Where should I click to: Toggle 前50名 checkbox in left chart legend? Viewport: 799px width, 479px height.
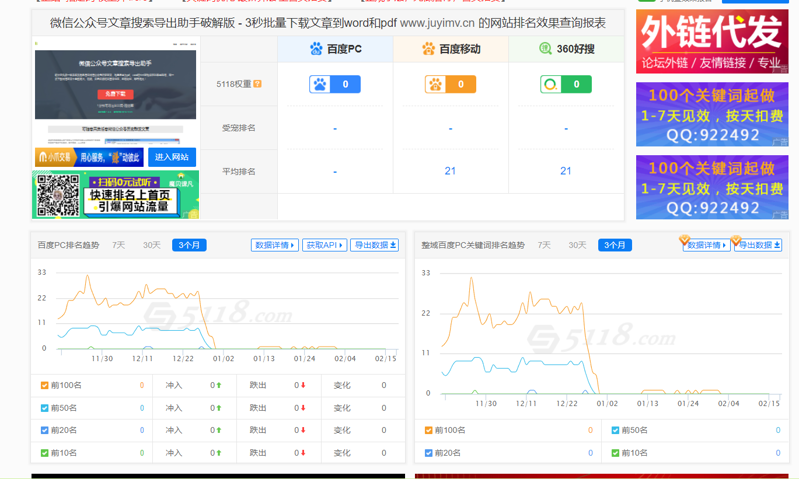pyautogui.click(x=44, y=408)
